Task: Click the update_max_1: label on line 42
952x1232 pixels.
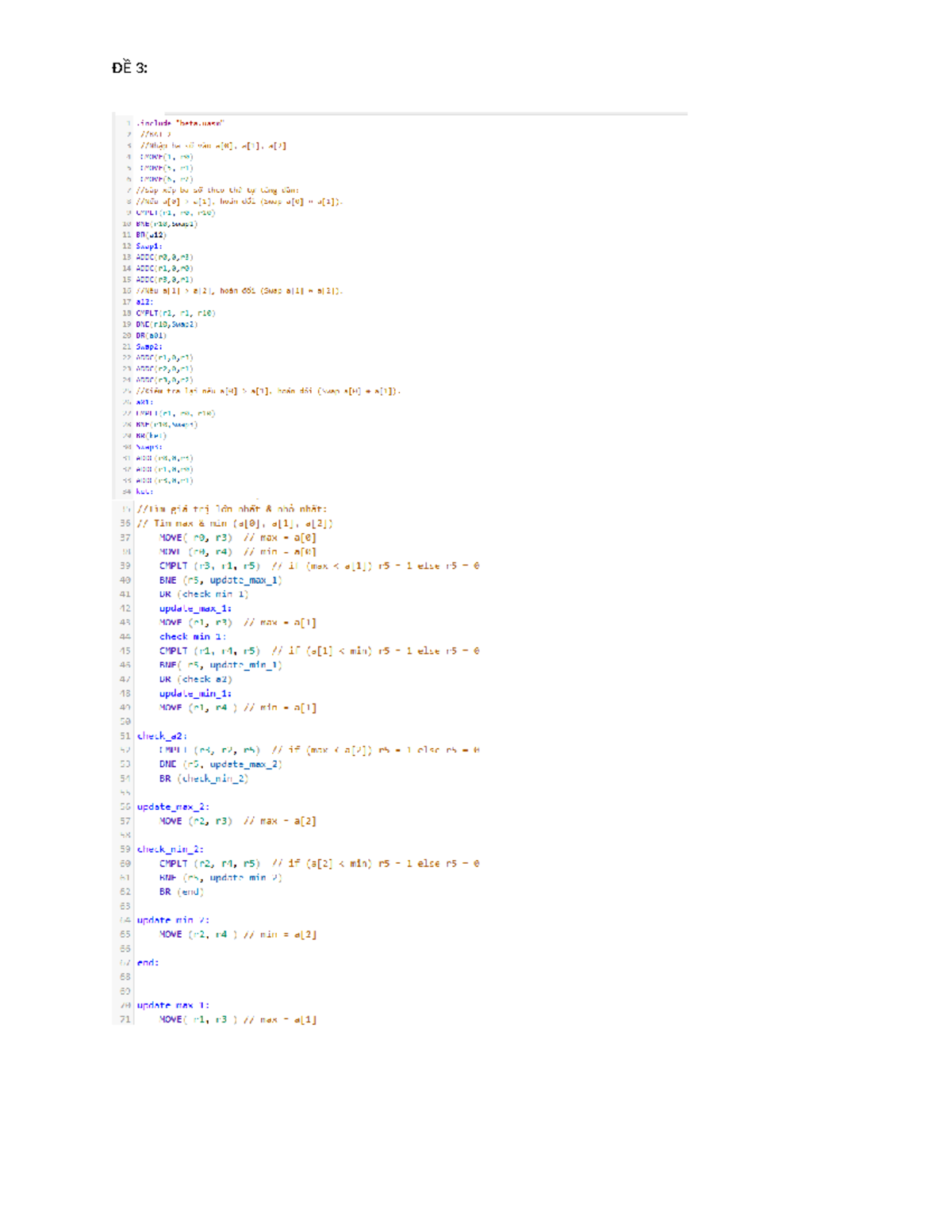Action: [195, 608]
